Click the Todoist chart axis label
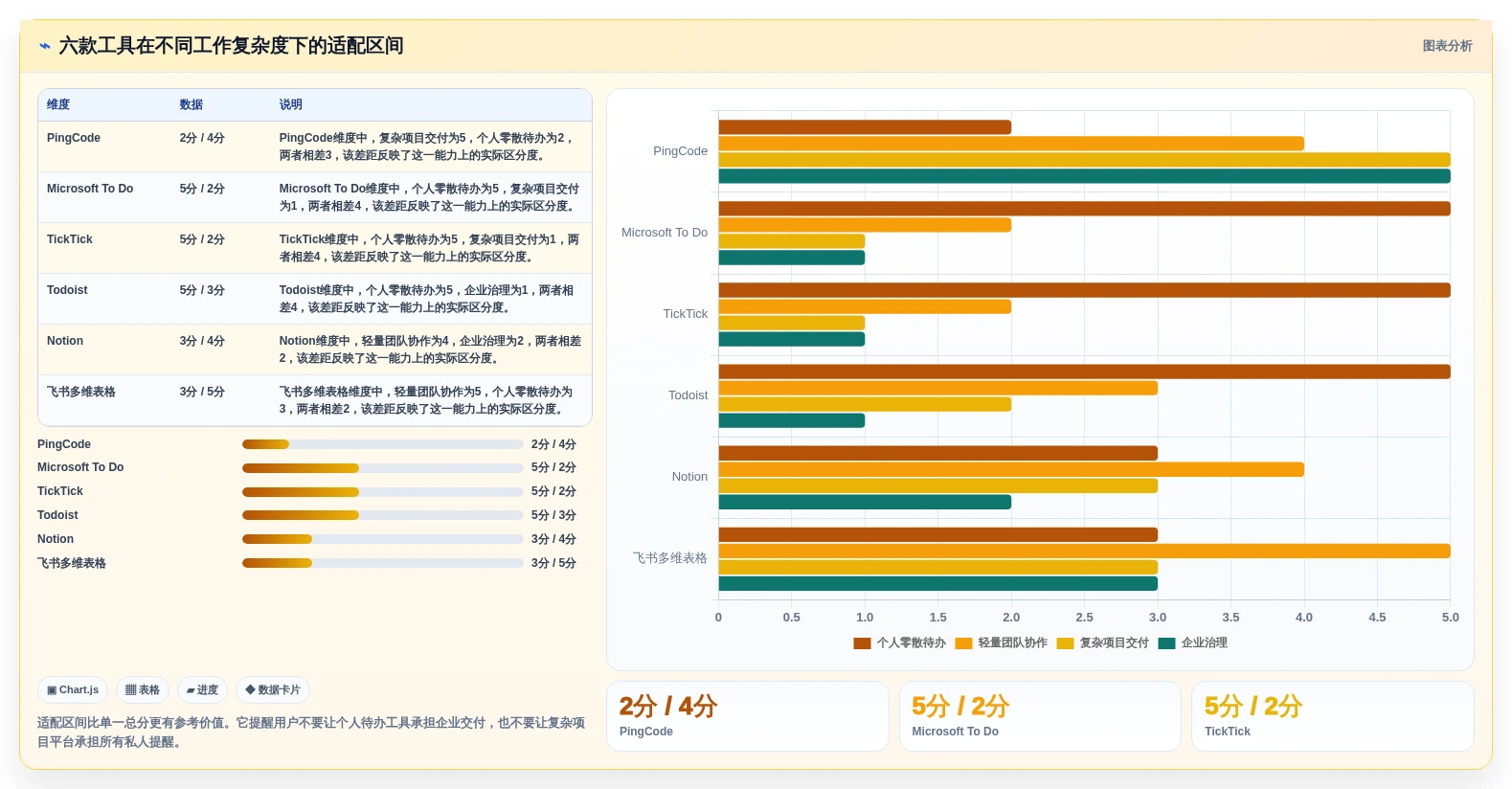The width and height of the screenshot is (1512, 789). click(x=688, y=395)
